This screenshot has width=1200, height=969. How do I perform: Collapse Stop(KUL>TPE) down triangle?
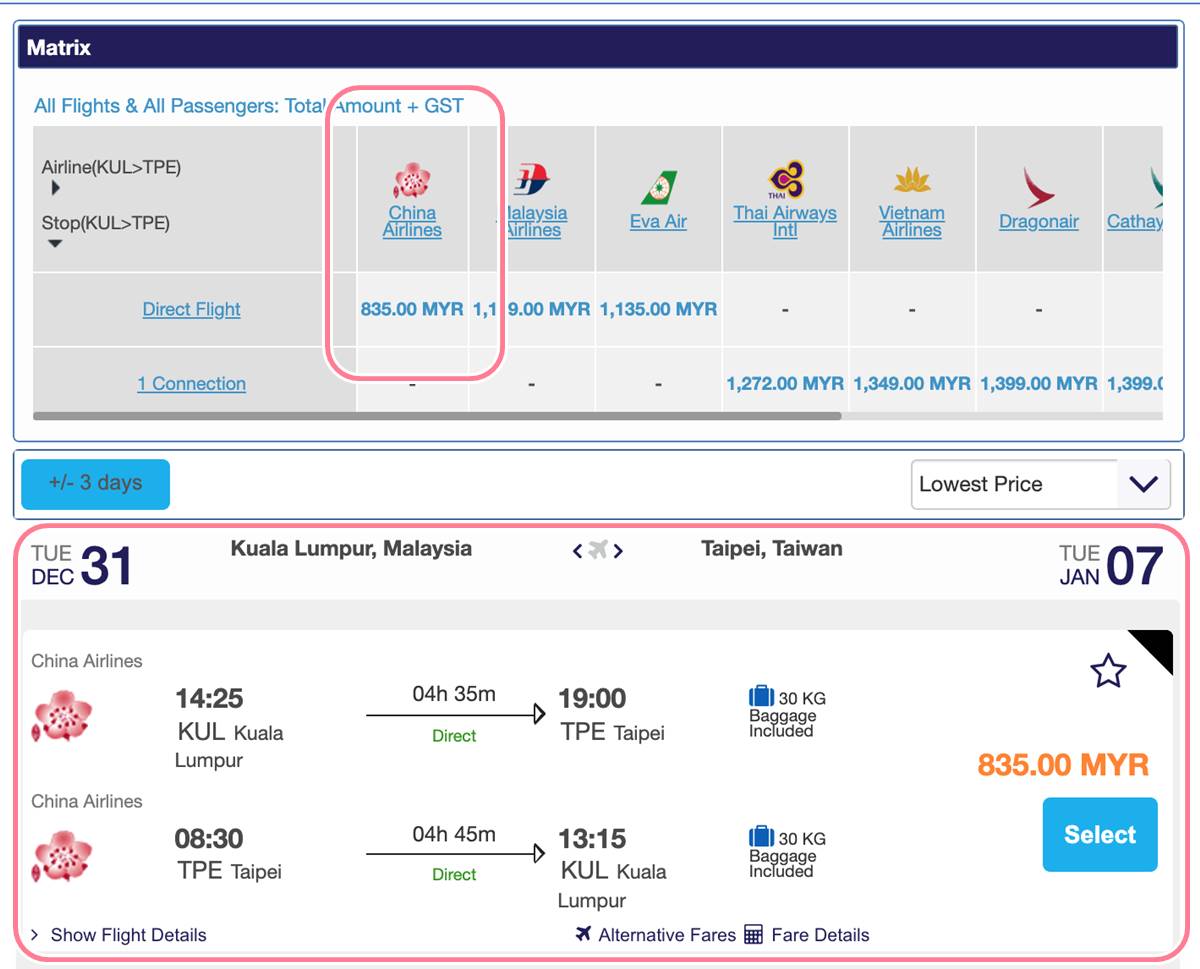click(x=54, y=243)
